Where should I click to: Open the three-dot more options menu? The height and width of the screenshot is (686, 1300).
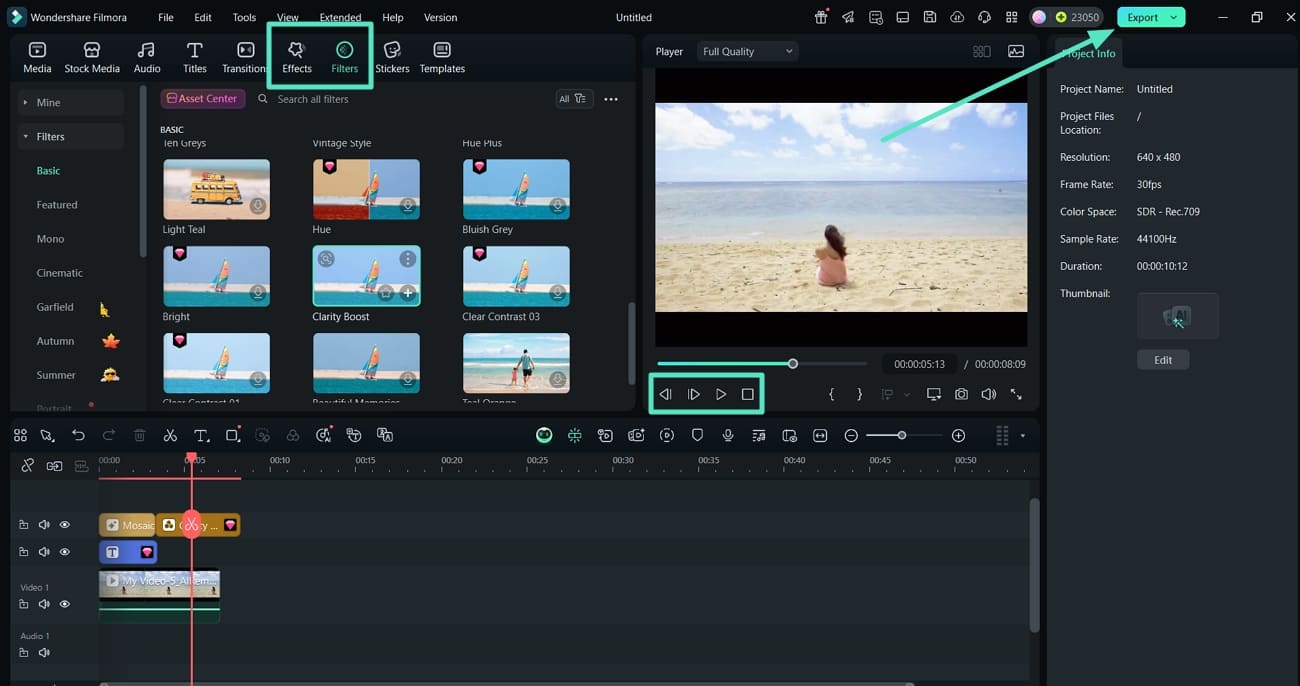(x=611, y=99)
